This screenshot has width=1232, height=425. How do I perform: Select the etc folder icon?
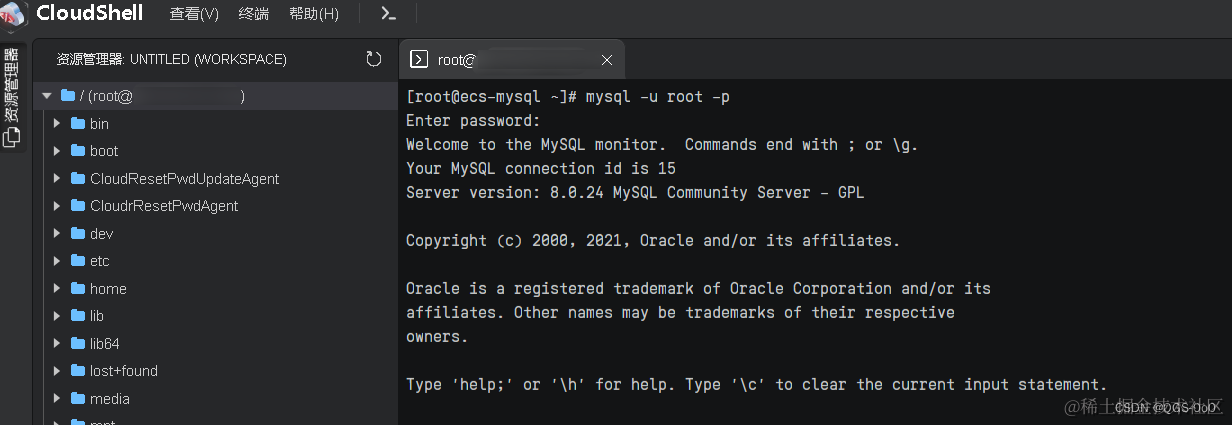[77, 261]
